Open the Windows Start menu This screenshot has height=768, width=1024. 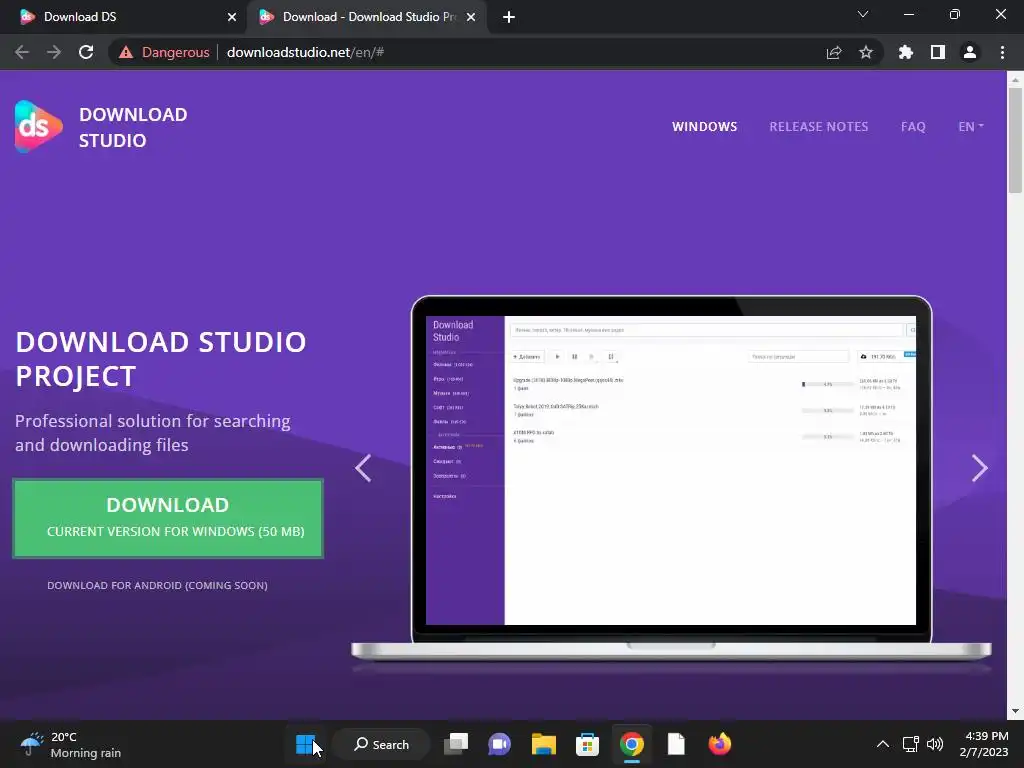pos(305,744)
